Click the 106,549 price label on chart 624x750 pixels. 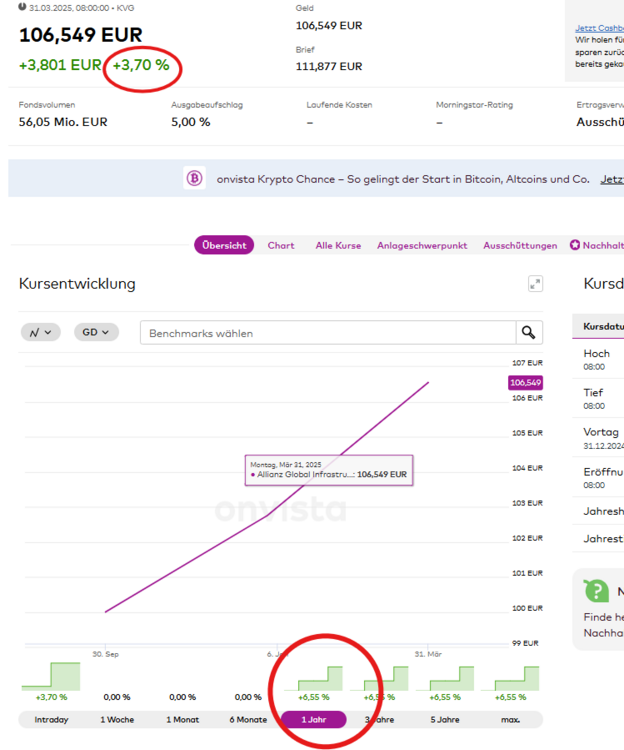click(525, 383)
